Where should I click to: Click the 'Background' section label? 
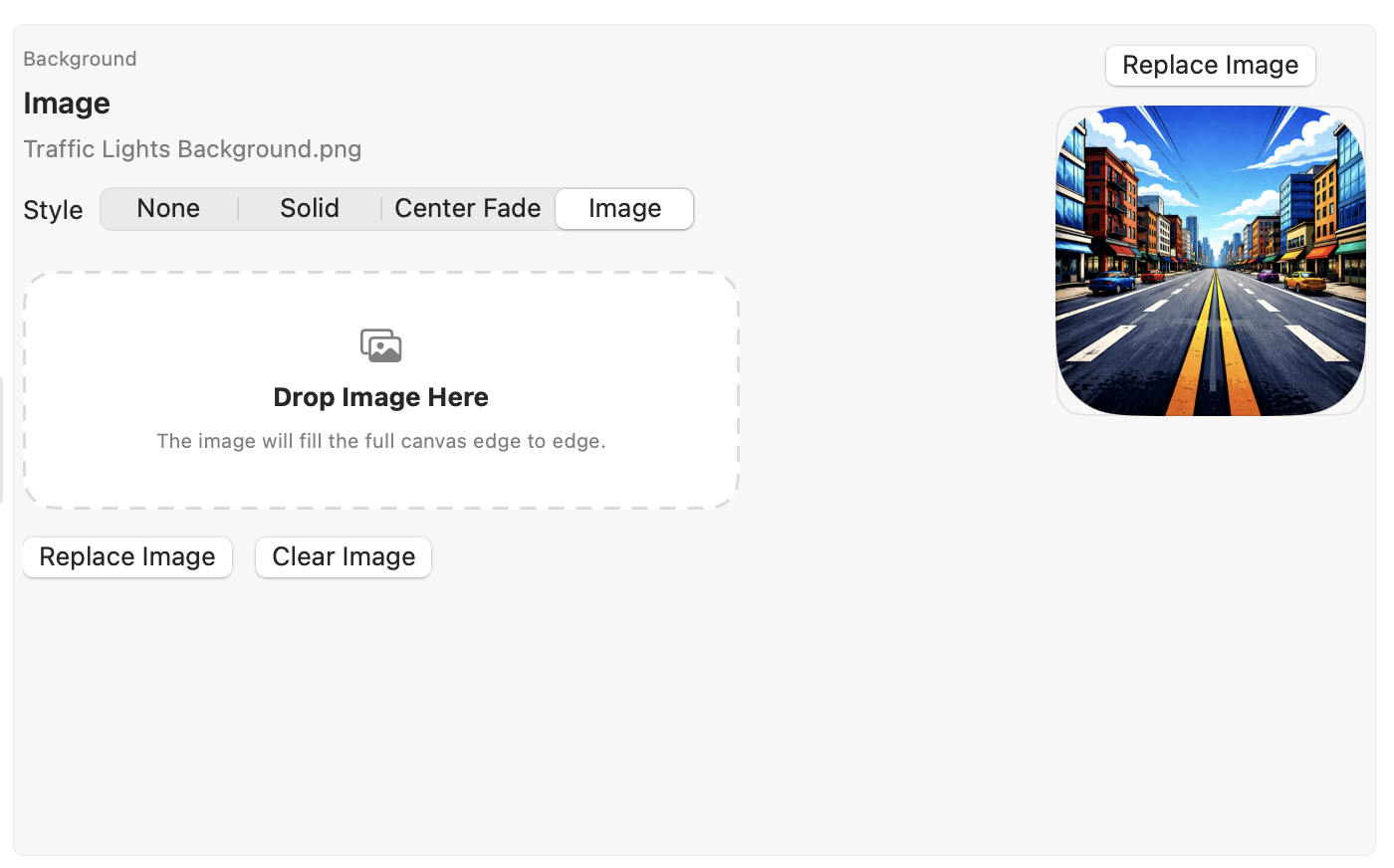click(x=80, y=59)
